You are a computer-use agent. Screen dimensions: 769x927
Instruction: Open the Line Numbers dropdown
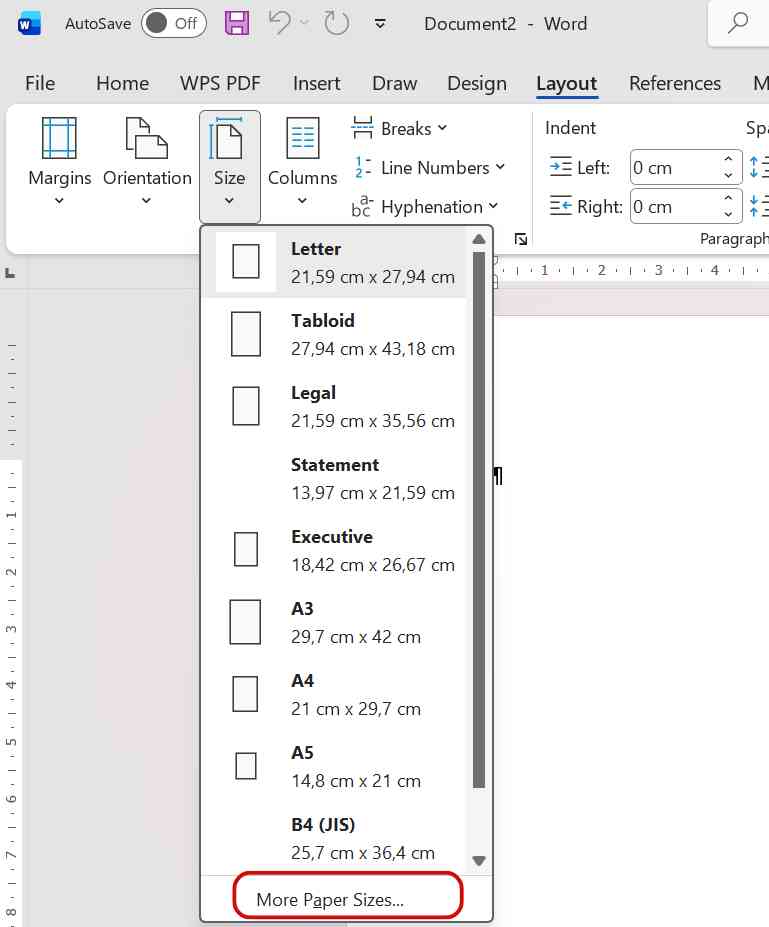click(x=430, y=168)
